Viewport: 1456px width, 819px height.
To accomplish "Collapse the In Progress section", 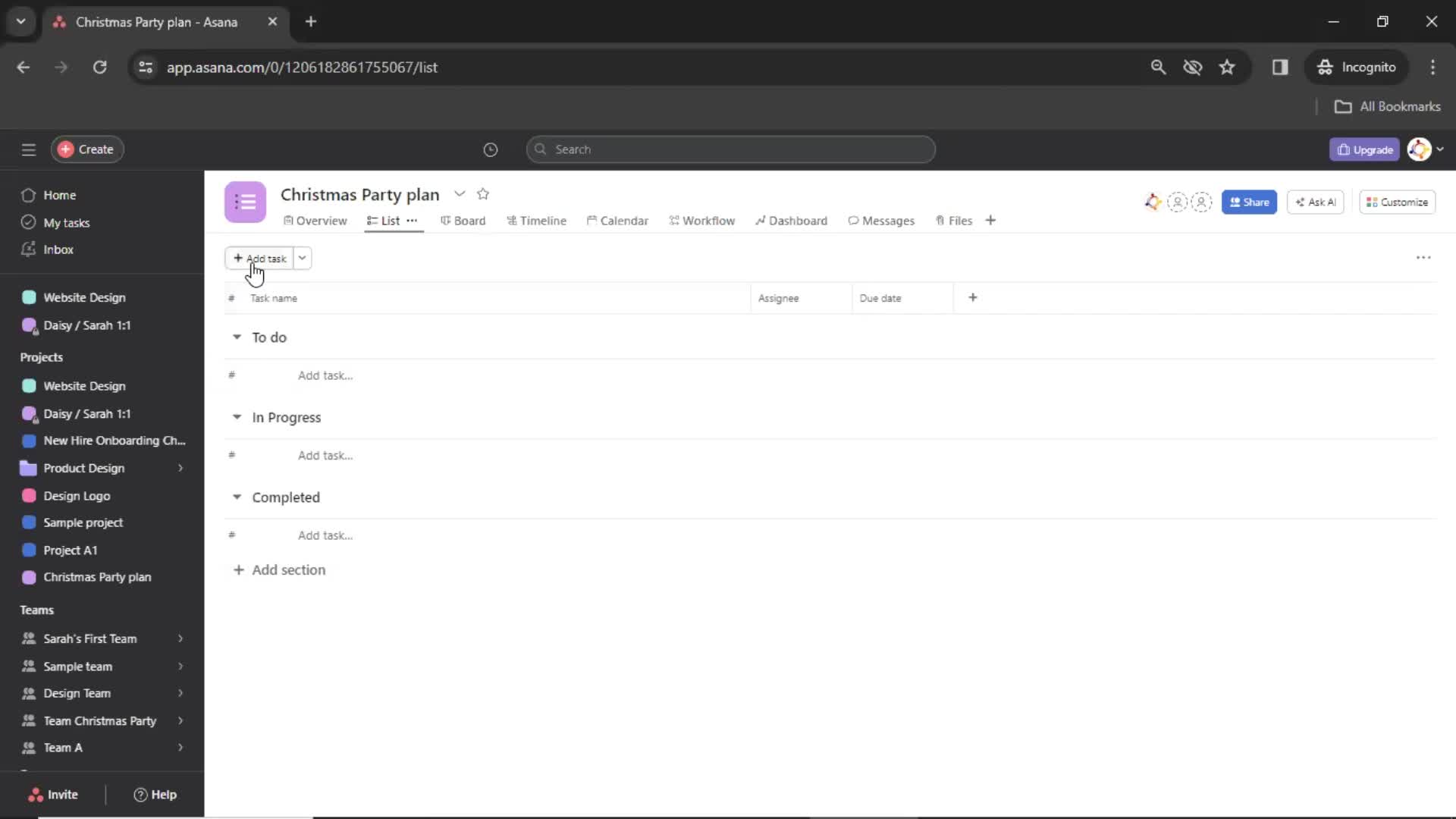I will [x=237, y=417].
